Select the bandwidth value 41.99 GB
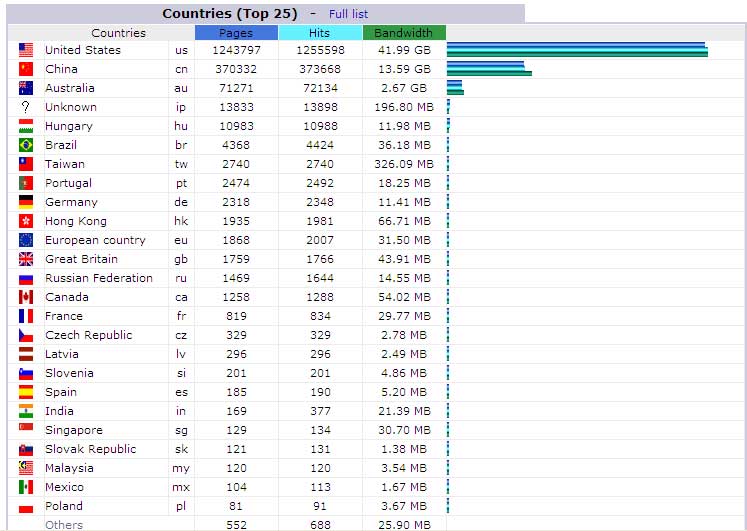Image resolution: width=747 pixels, height=531 pixels. pyautogui.click(x=404, y=50)
